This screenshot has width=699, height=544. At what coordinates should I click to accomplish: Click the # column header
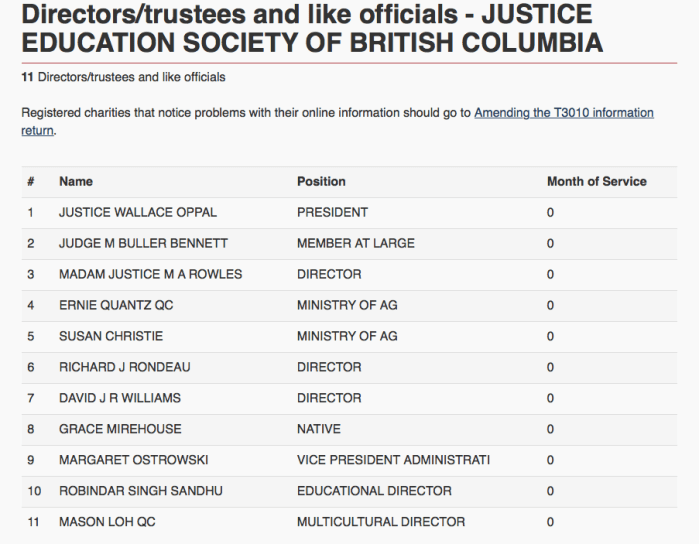pyautogui.click(x=31, y=181)
